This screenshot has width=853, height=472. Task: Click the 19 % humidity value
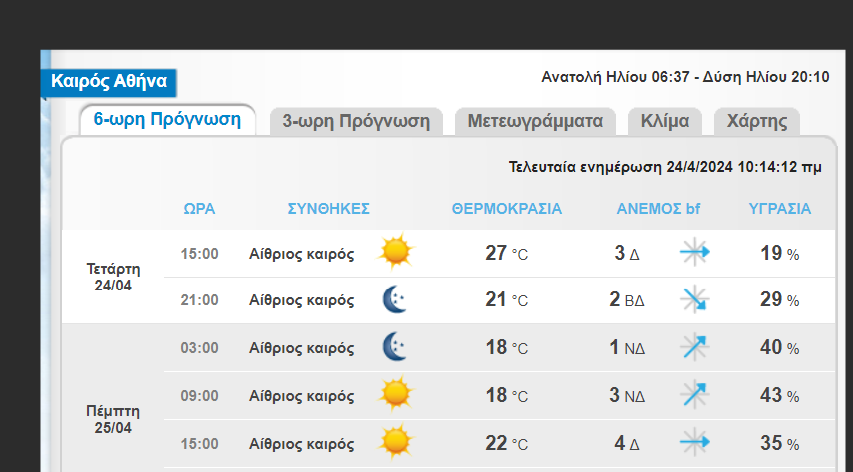(x=780, y=253)
